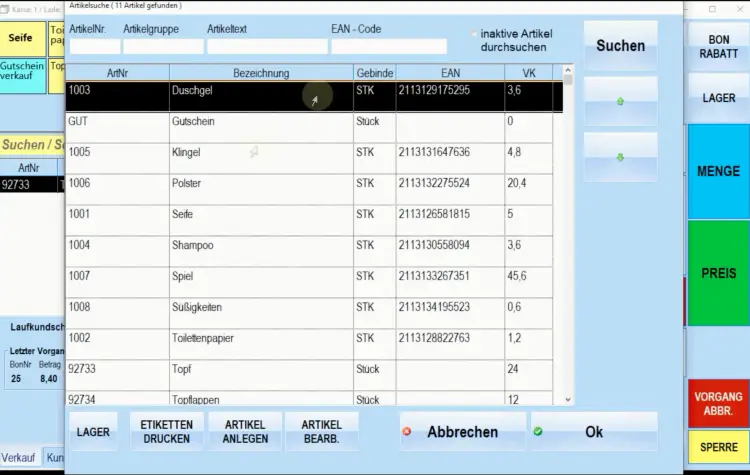Image resolution: width=750 pixels, height=475 pixels.
Task: Click the red Abbrechen cancel icon
Action: 407,432
